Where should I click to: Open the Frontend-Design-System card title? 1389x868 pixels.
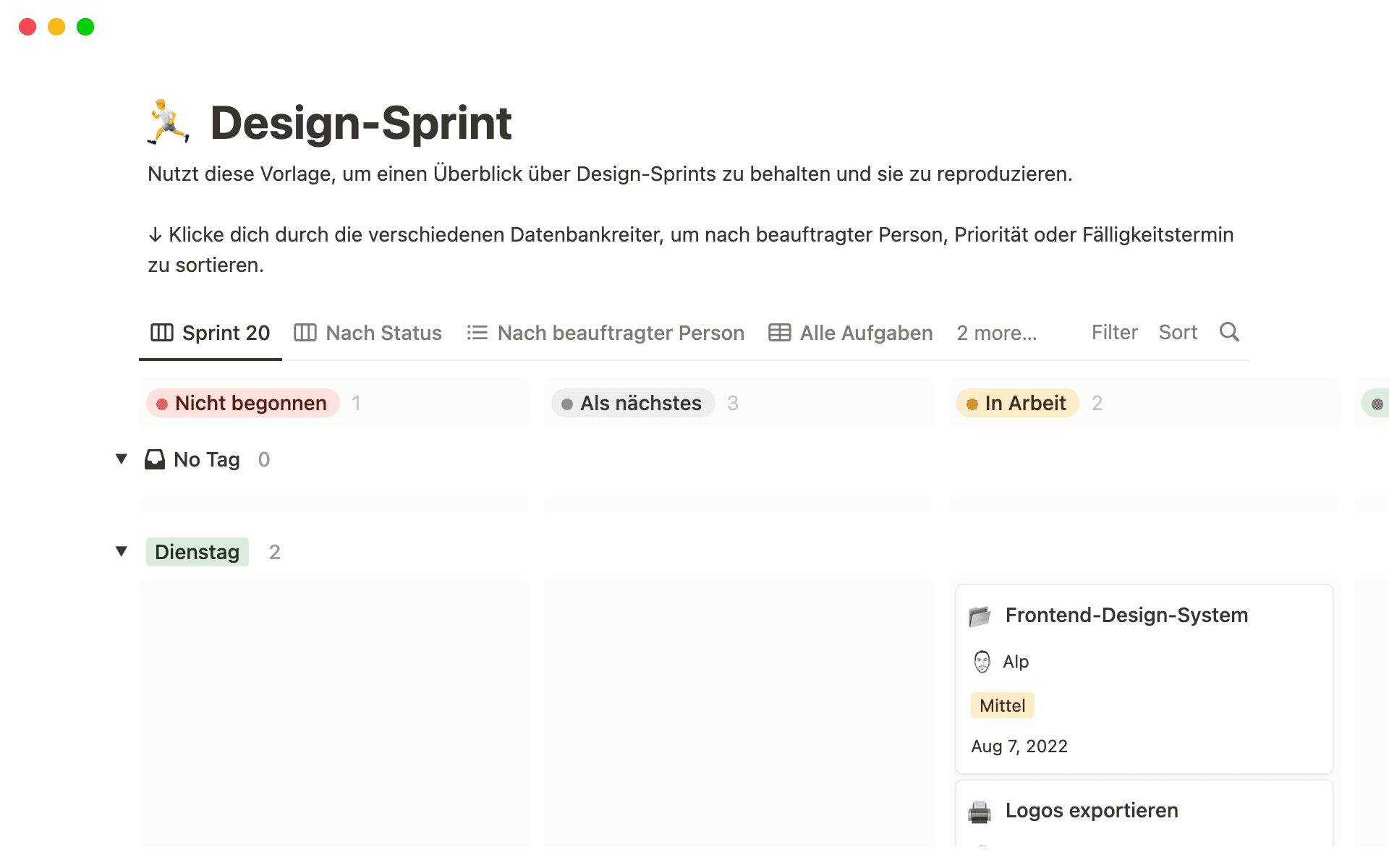tap(1126, 615)
